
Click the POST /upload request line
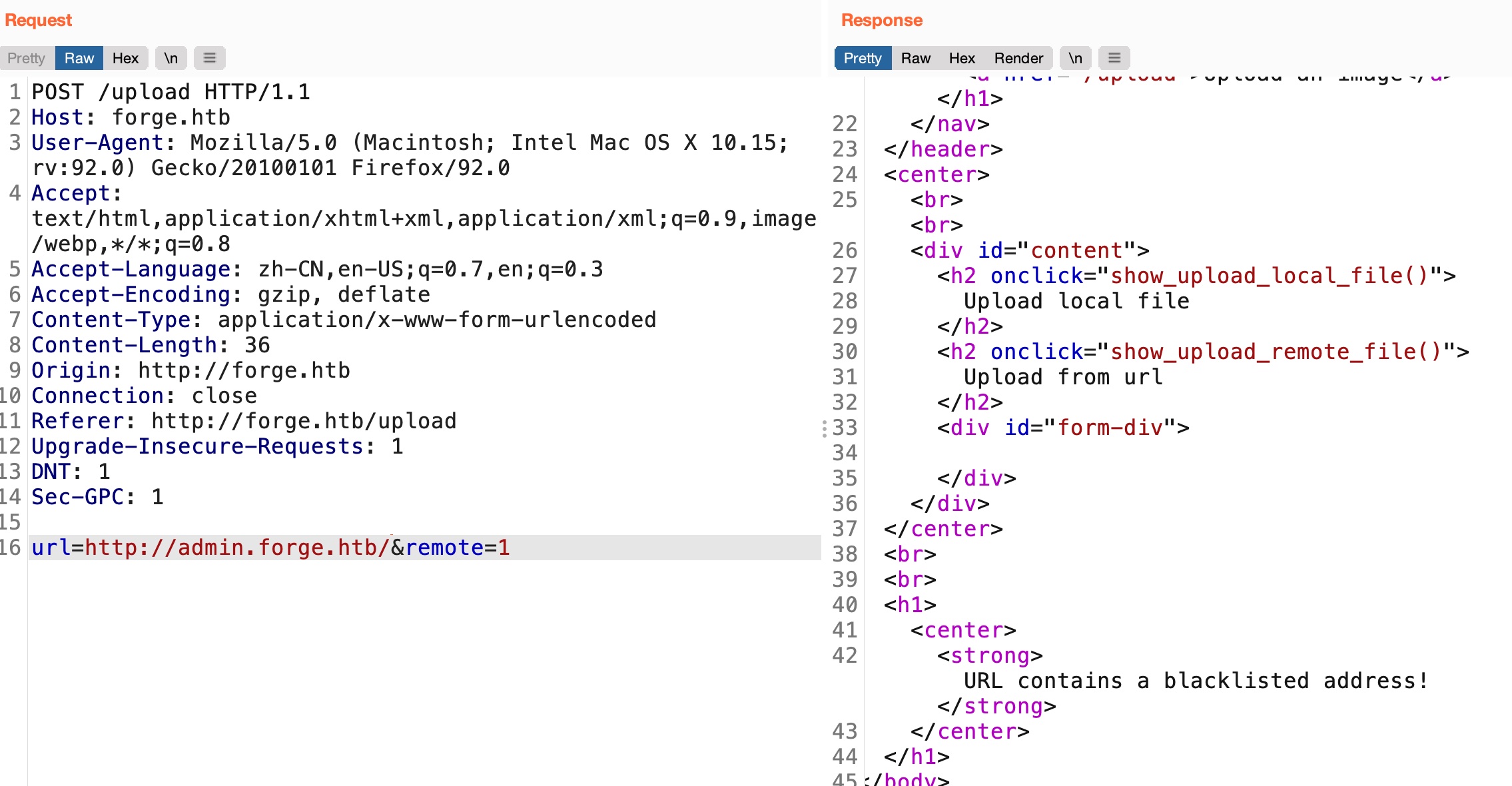click(x=171, y=92)
